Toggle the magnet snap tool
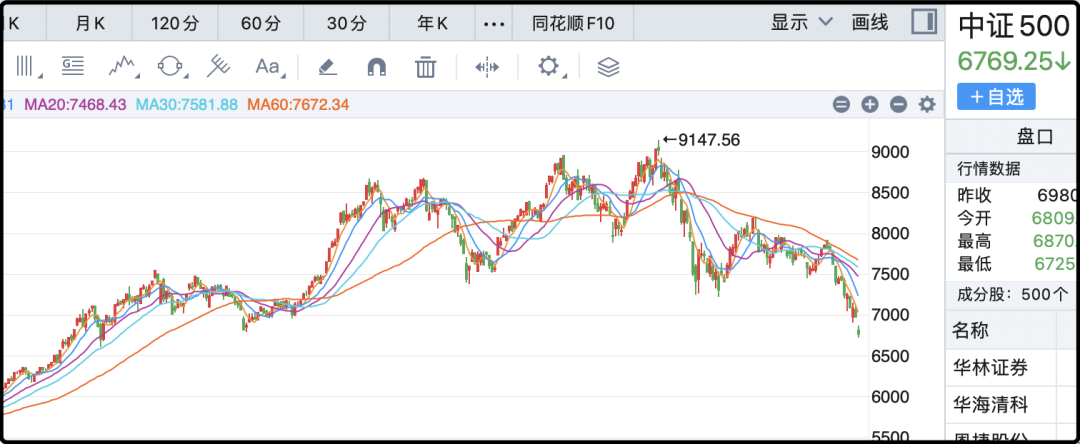Screen dimensions: 1080x444 (x=376, y=67)
